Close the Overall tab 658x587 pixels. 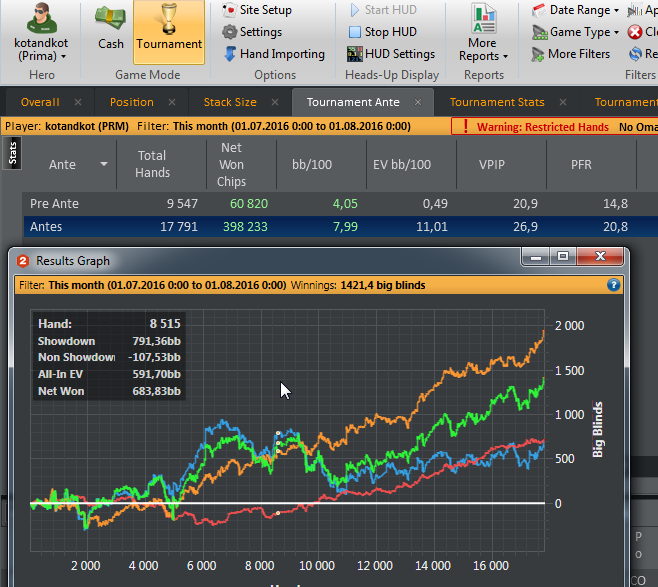click(78, 102)
